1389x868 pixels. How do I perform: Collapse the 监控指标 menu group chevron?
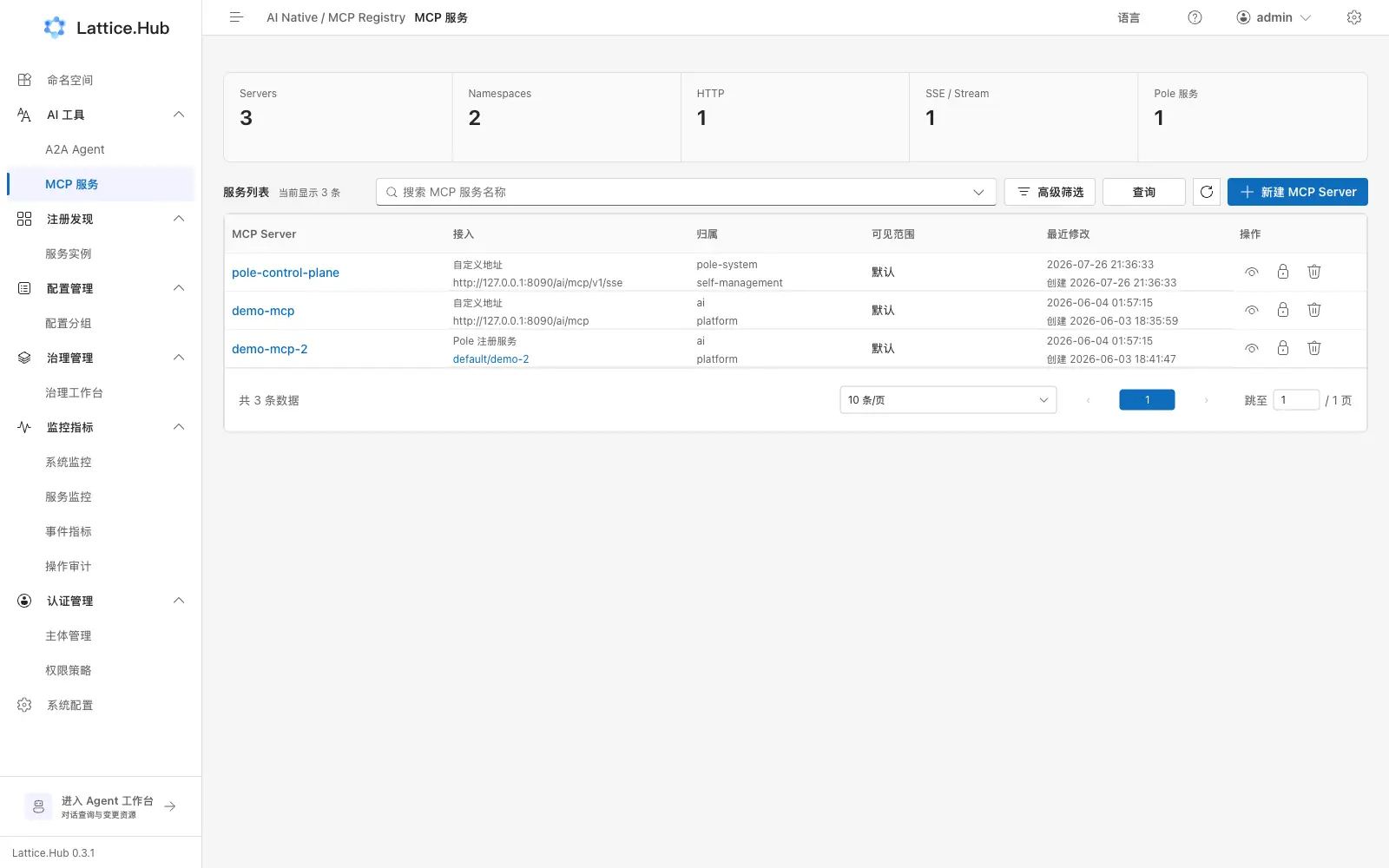179,427
